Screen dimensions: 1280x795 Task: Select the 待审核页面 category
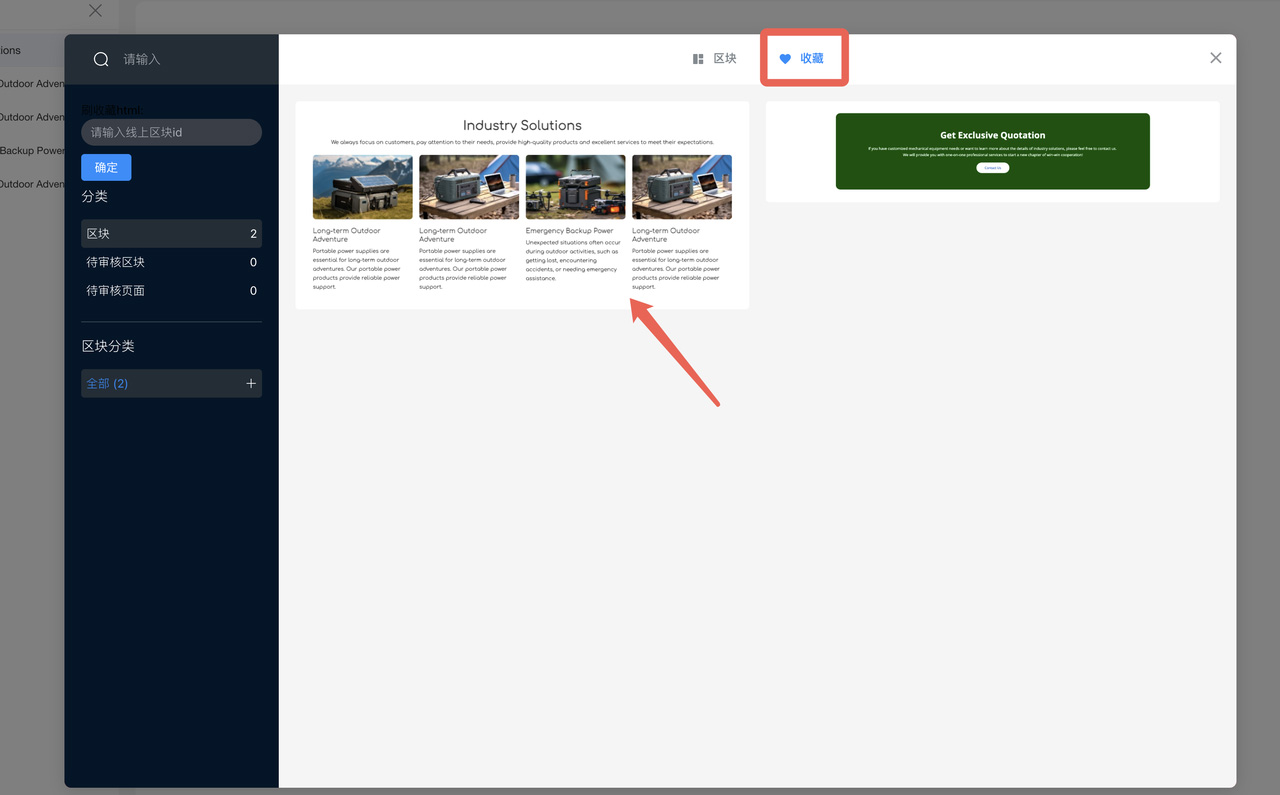click(x=171, y=290)
